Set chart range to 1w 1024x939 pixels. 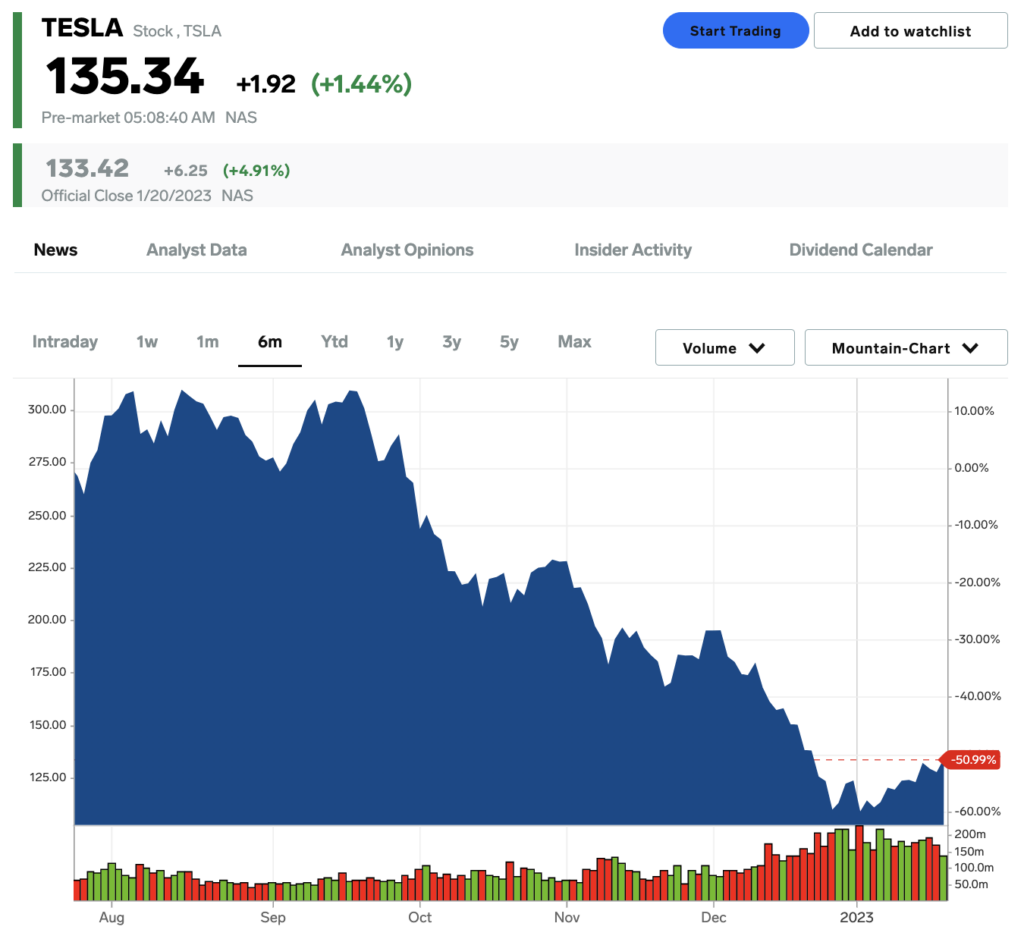(x=147, y=342)
